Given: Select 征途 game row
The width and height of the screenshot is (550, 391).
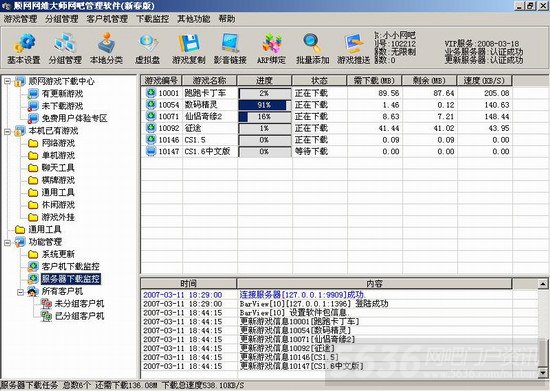Looking at the screenshot, I should [x=326, y=128].
